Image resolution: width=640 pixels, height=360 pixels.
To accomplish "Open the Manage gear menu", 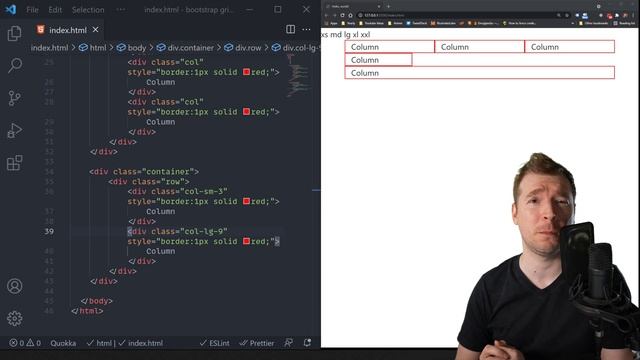I will [15, 318].
